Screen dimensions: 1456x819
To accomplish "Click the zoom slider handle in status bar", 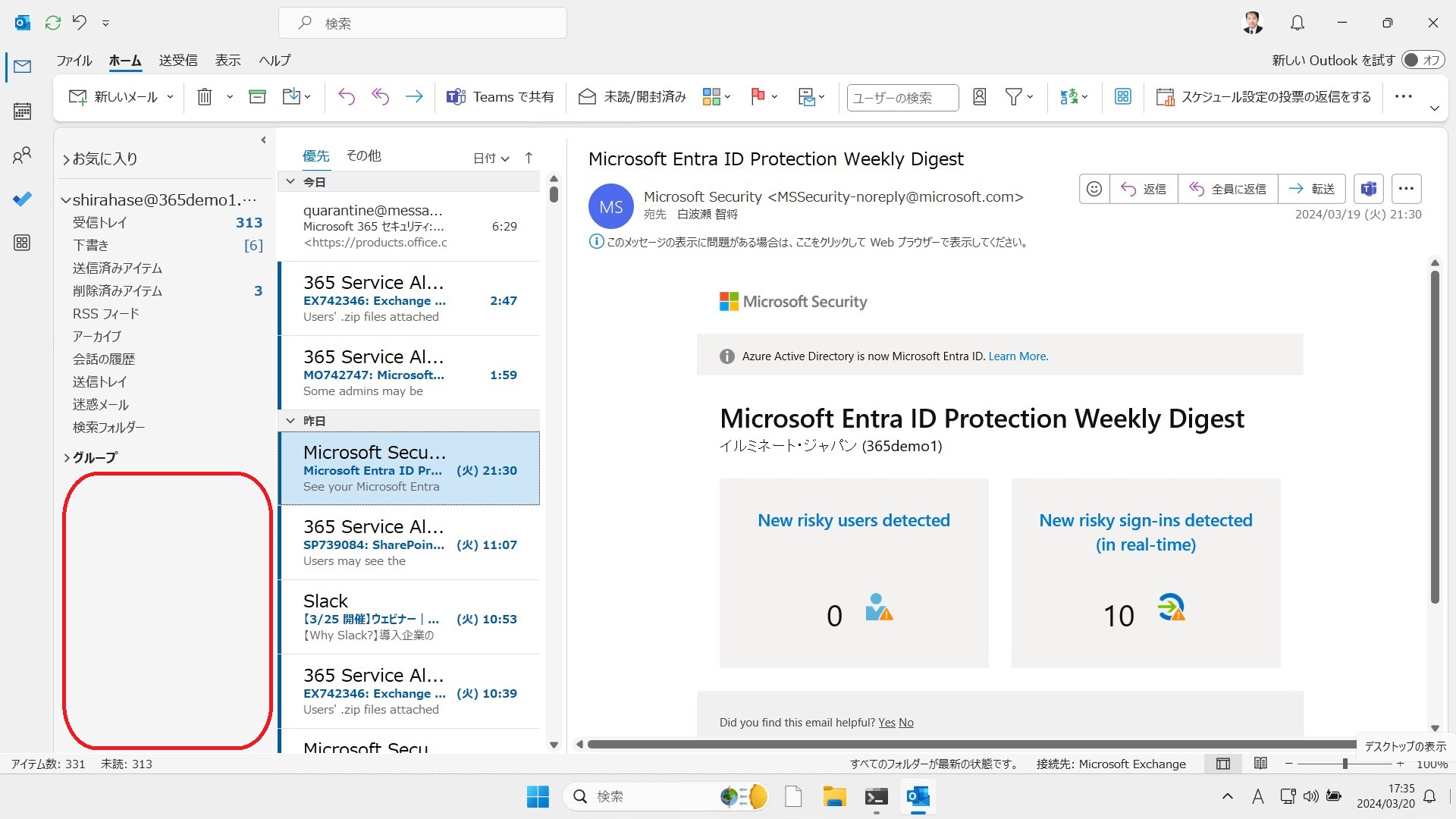I will (x=1345, y=764).
